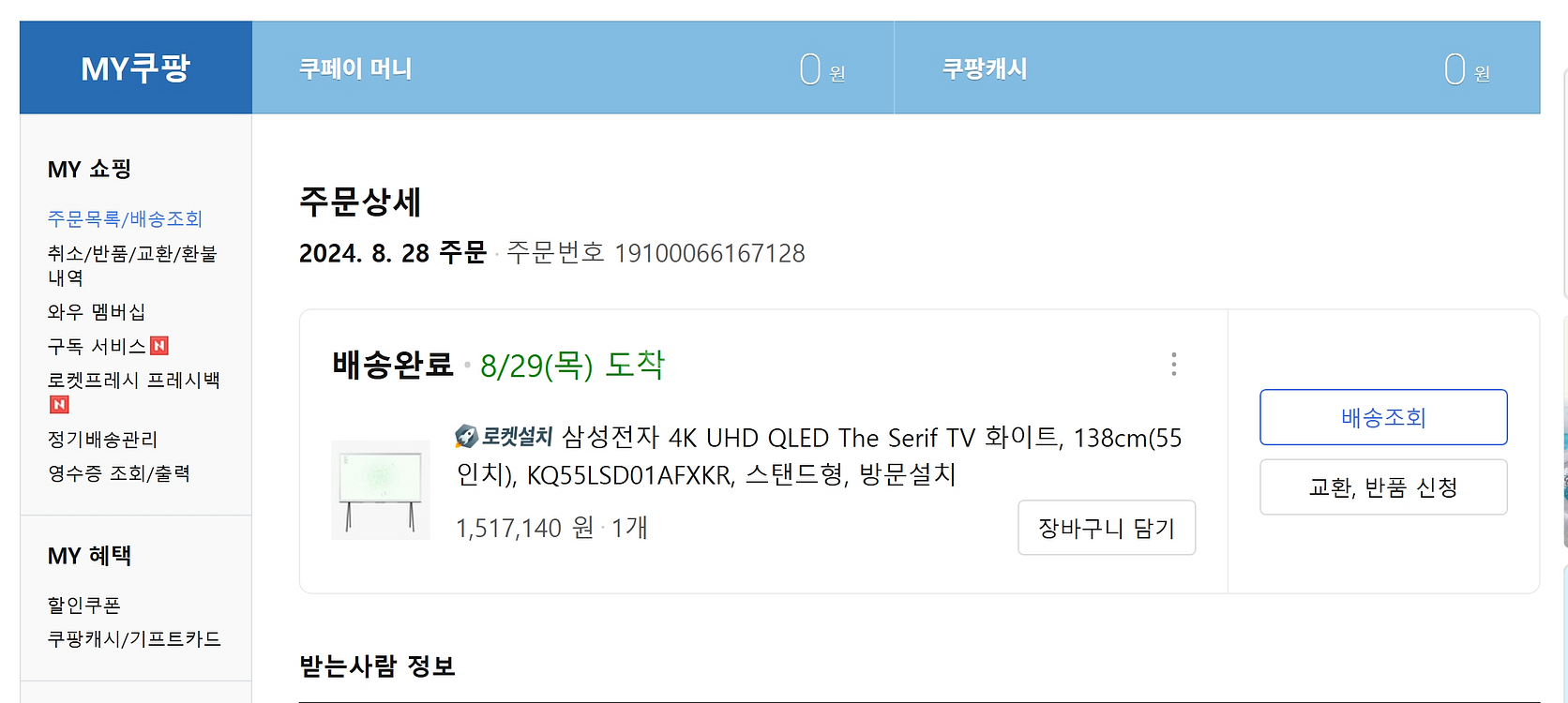Click the Samsung Serif TV product thumbnail
This screenshot has width=1568, height=703.
pyautogui.click(x=381, y=490)
